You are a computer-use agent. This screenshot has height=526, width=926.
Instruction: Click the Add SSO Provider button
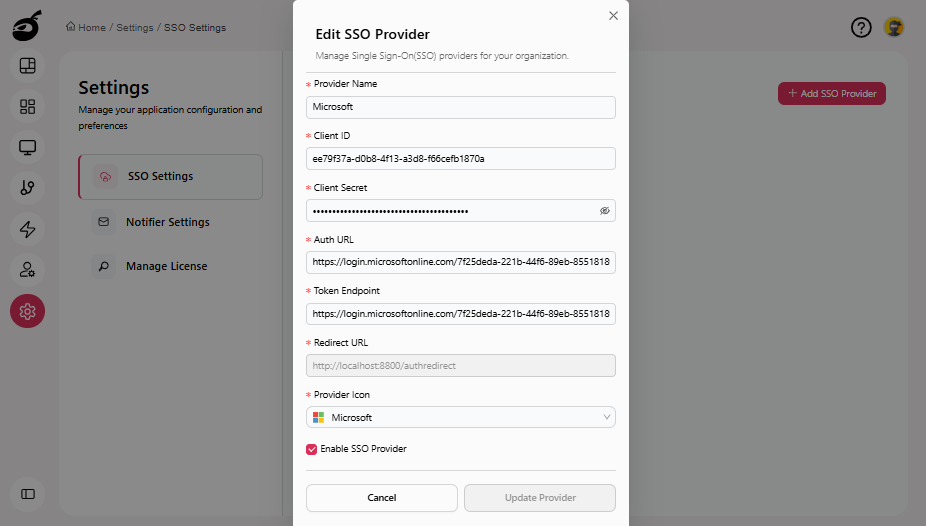832,93
